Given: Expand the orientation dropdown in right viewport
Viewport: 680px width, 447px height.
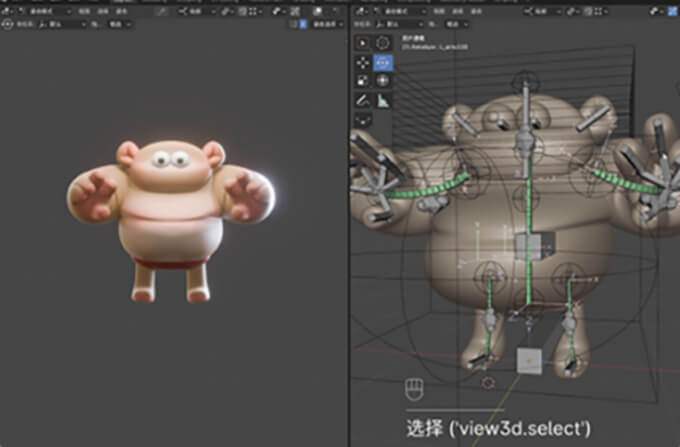Looking at the screenshot, I should [x=404, y=24].
